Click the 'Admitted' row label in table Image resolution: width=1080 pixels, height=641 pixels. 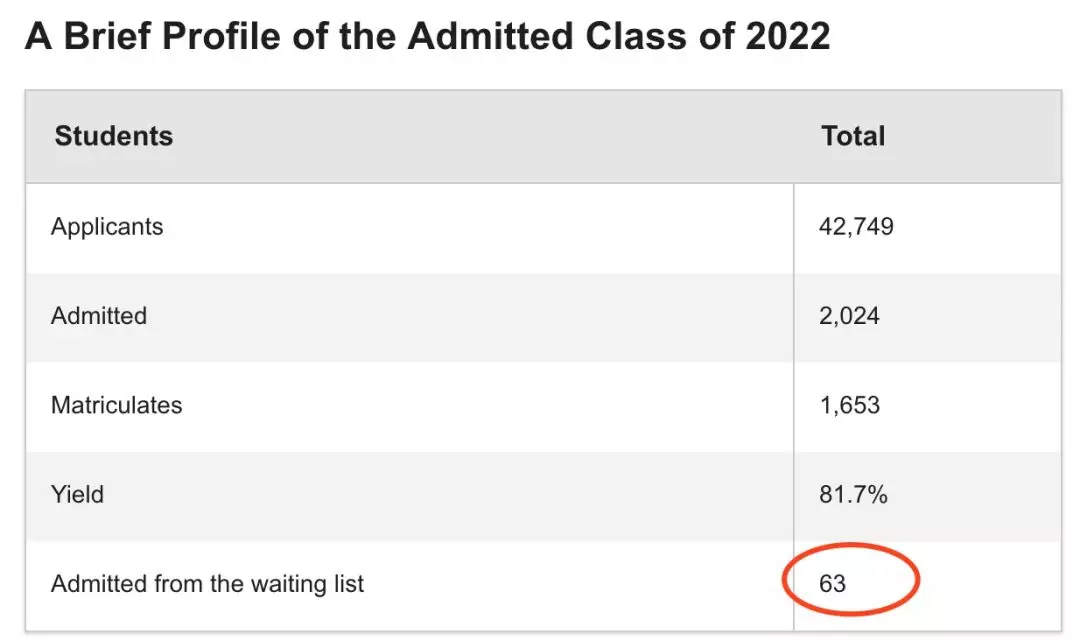[99, 316]
